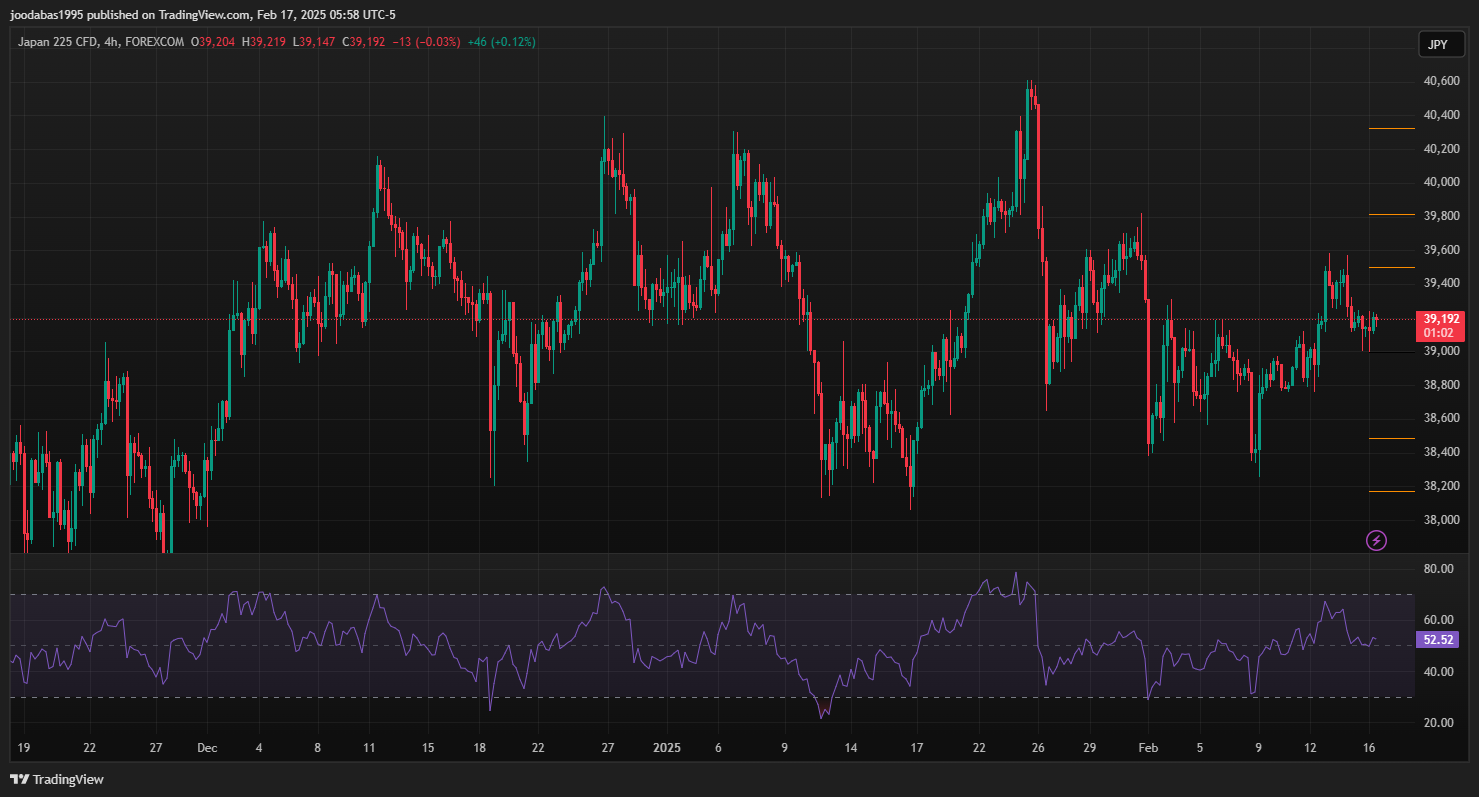Click the purple 52.52 RSI value label

(x=1440, y=639)
